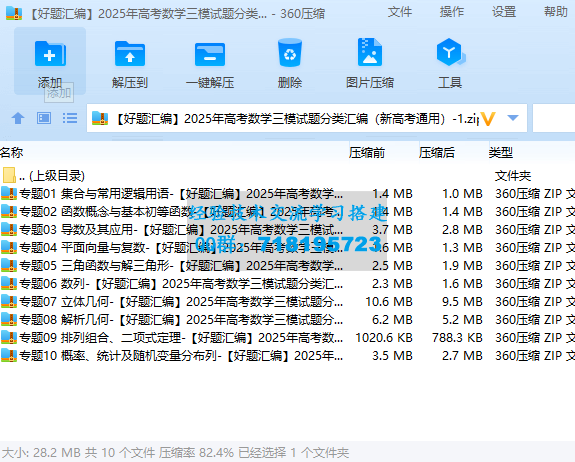Click the archive path address field

point(307,118)
